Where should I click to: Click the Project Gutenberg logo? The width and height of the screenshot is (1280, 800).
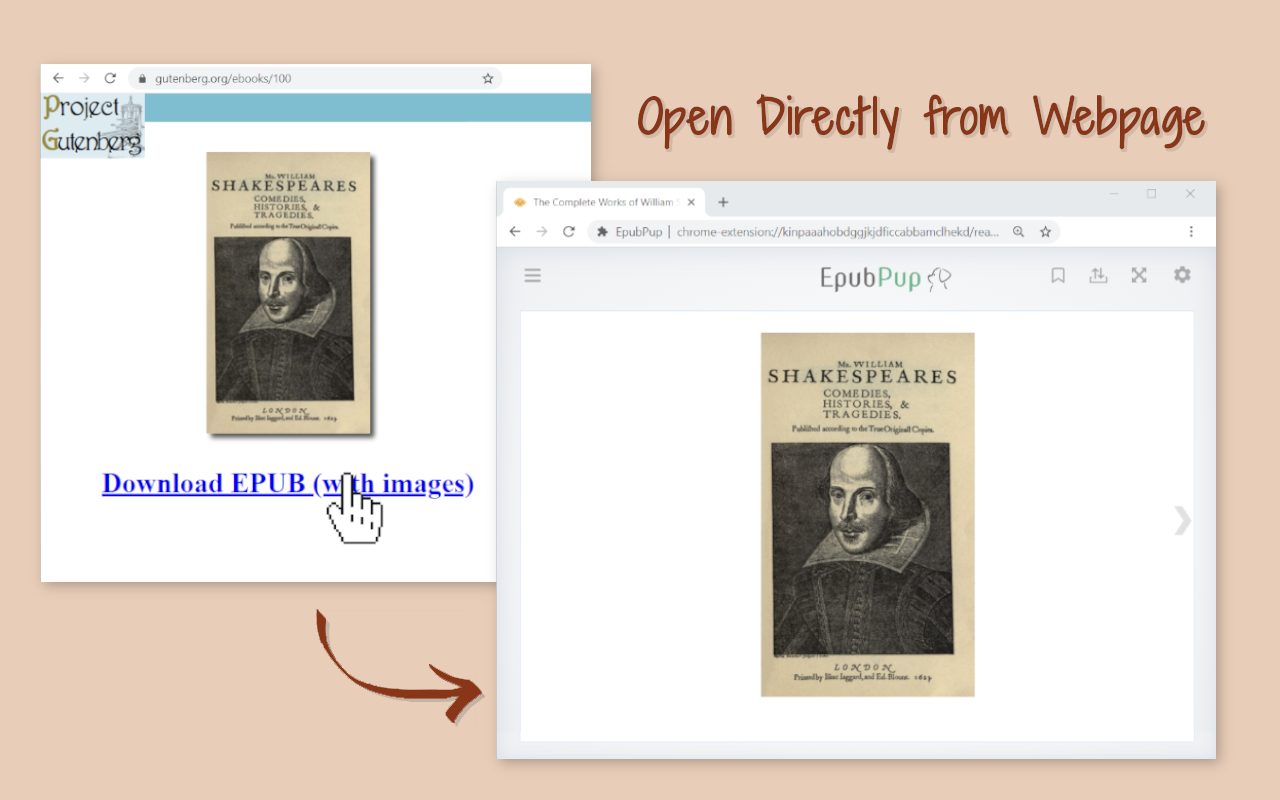click(92, 125)
